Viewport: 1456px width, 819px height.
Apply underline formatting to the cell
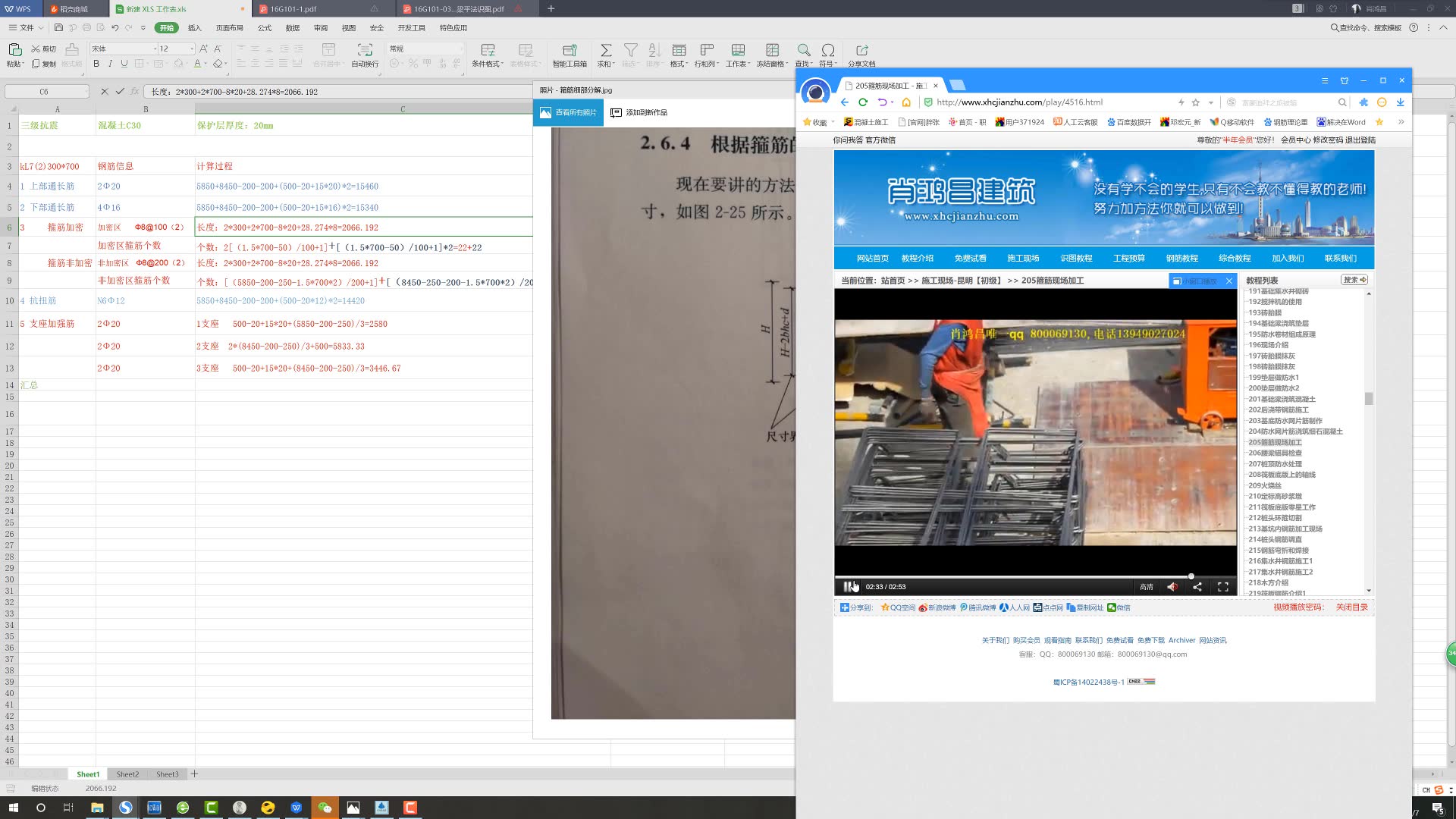tap(124, 64)
